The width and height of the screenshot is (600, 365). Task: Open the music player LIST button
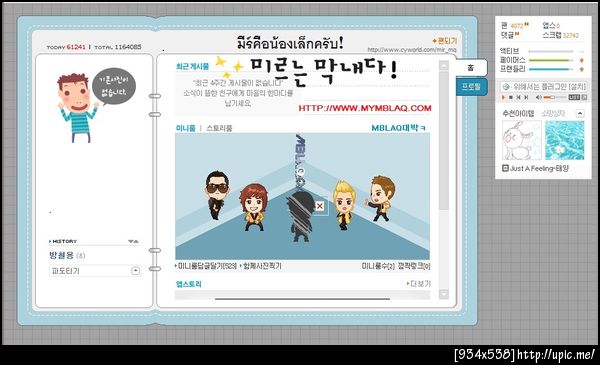point(574,98)
